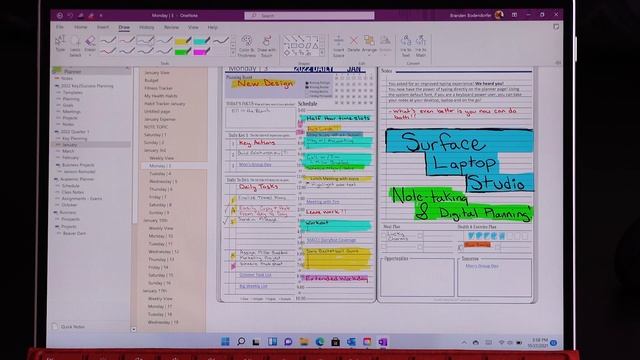Collapse the ribbon with the arrow at its right end
This screenshot has width=640, height=360.
tap(558, 62)
